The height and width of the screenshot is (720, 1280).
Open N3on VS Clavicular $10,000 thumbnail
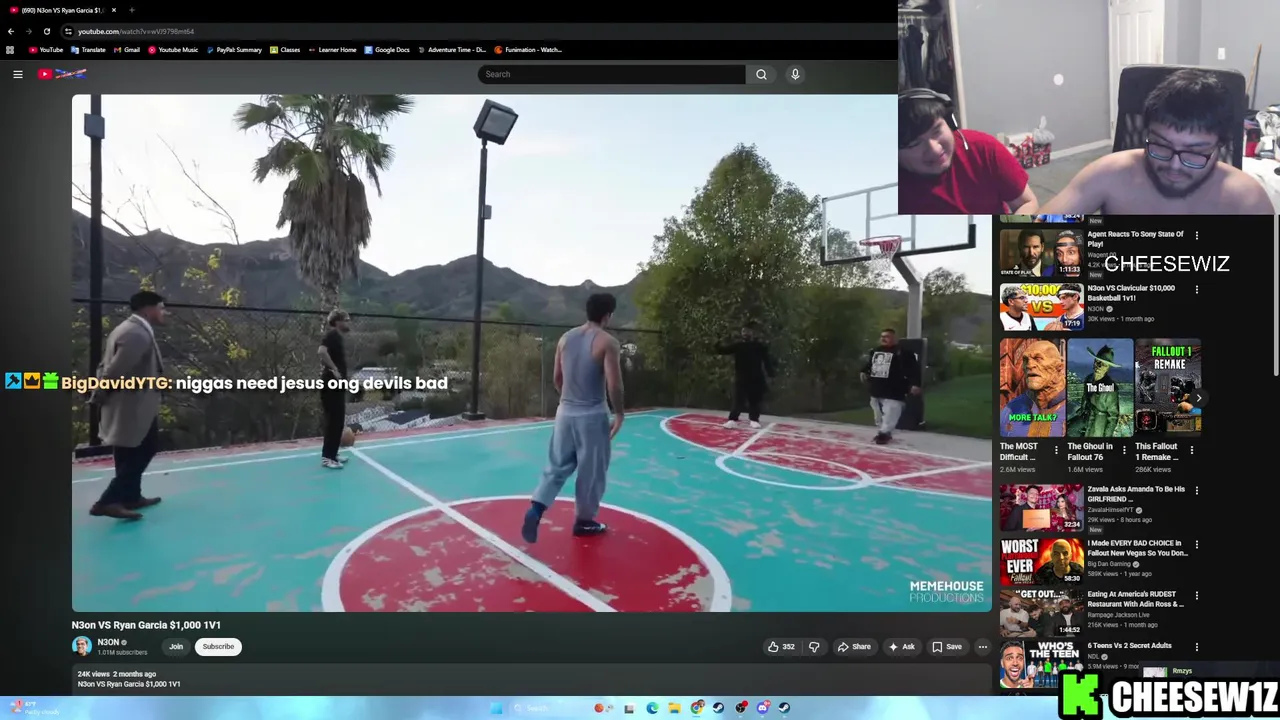1041,307
